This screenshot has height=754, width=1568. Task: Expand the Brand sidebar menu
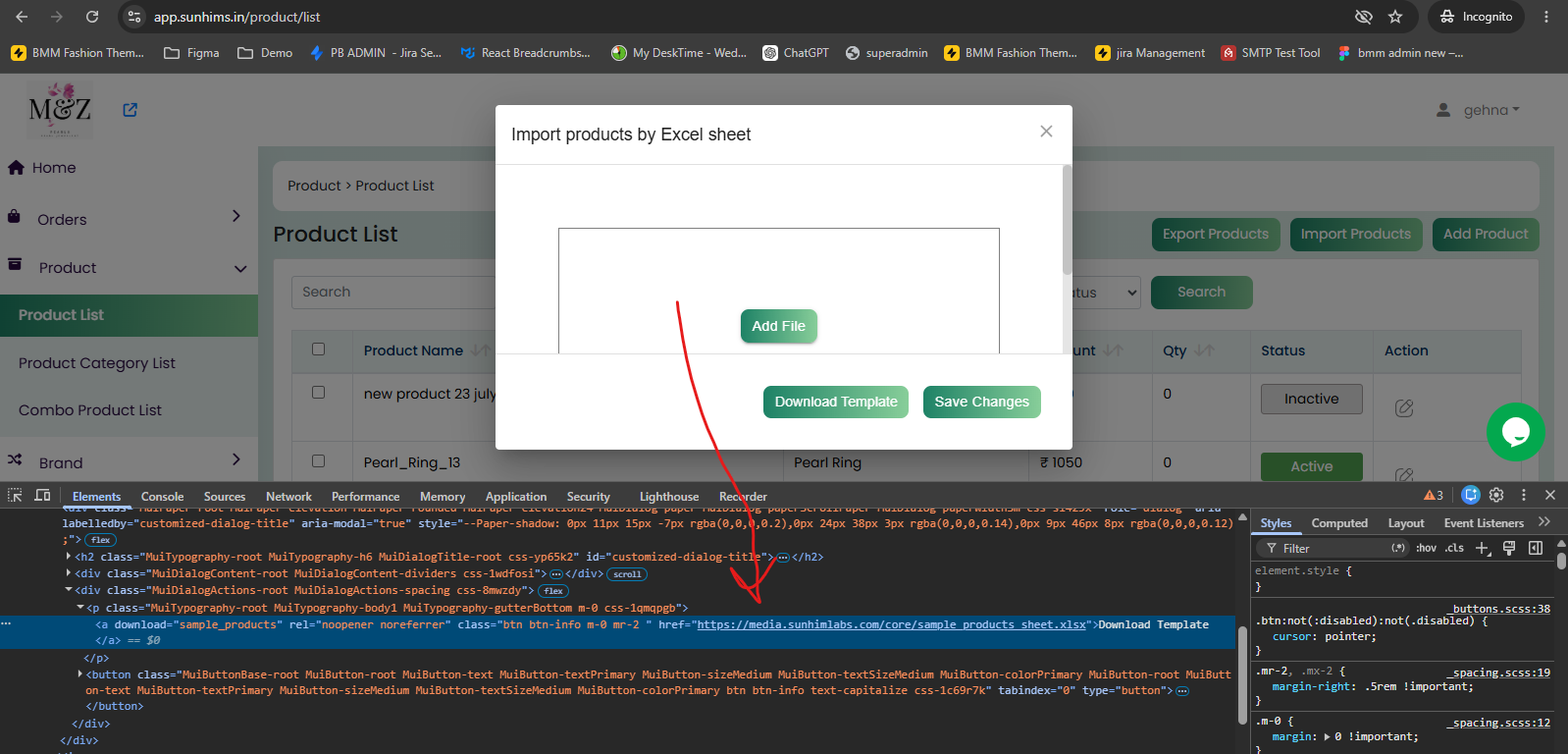pyautogui.click(x=235, y=458)
